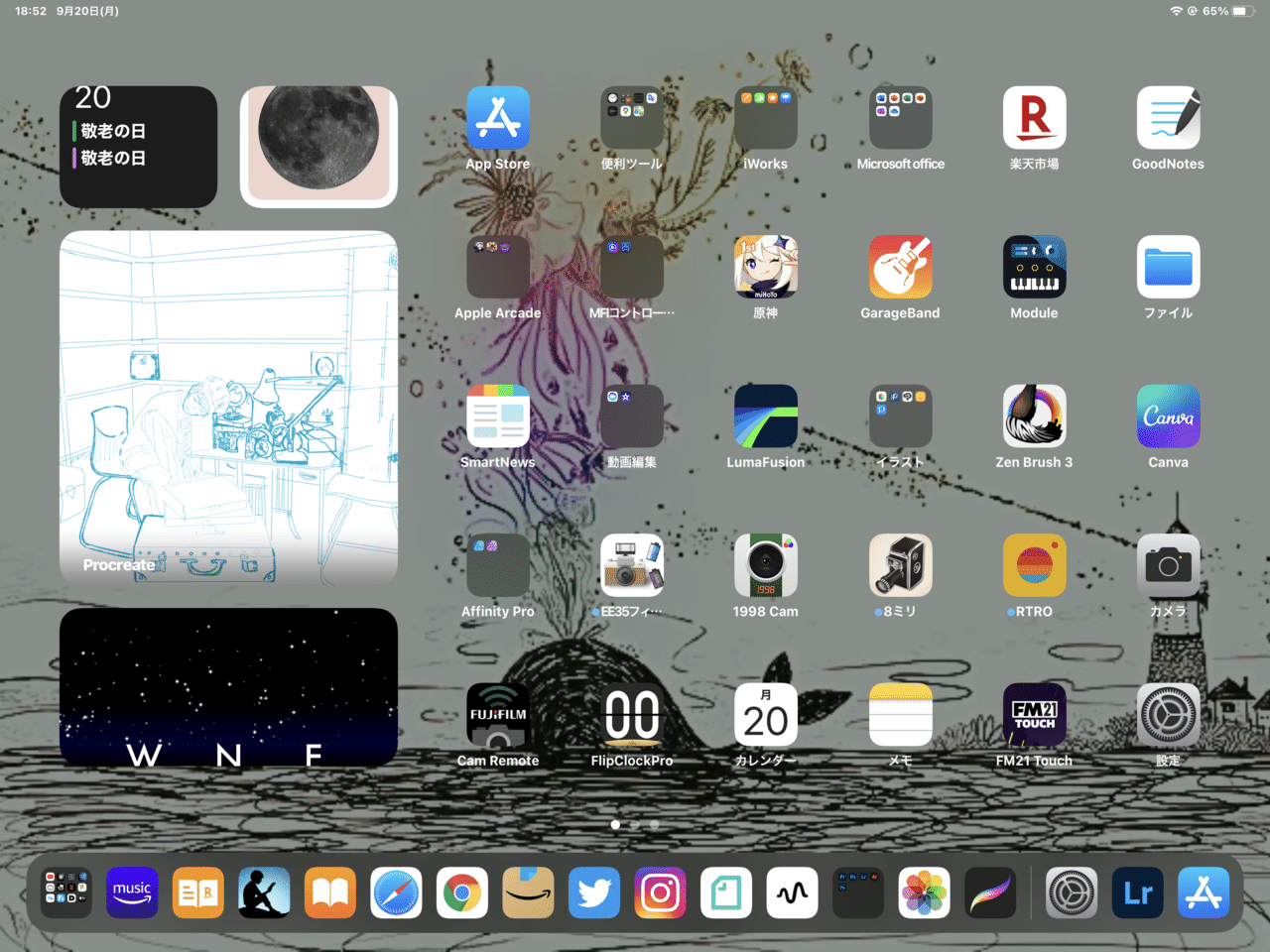Open the Canva app
Viewport: 1270px width, 952px height.
(x=1168, y=416)
